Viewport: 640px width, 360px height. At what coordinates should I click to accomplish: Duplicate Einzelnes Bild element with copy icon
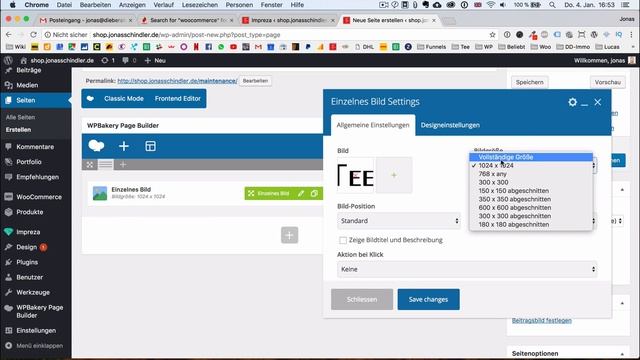point(314,193)
